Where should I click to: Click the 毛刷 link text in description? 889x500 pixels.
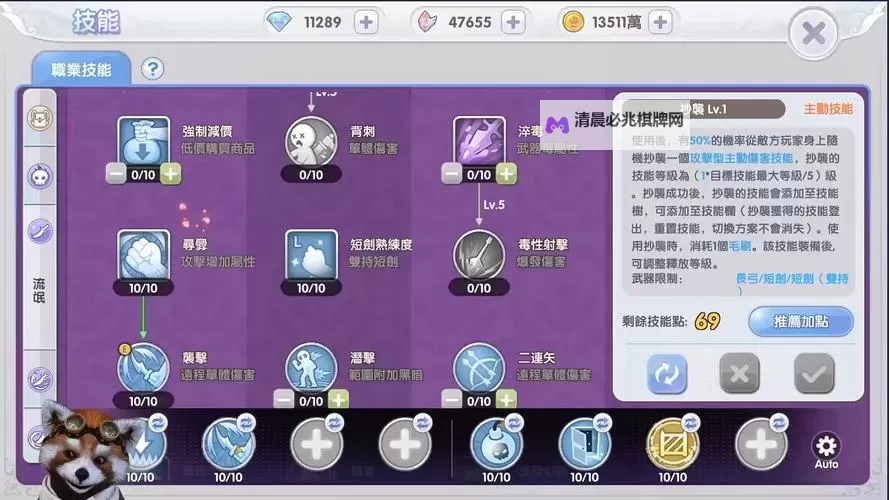point(740,246)
